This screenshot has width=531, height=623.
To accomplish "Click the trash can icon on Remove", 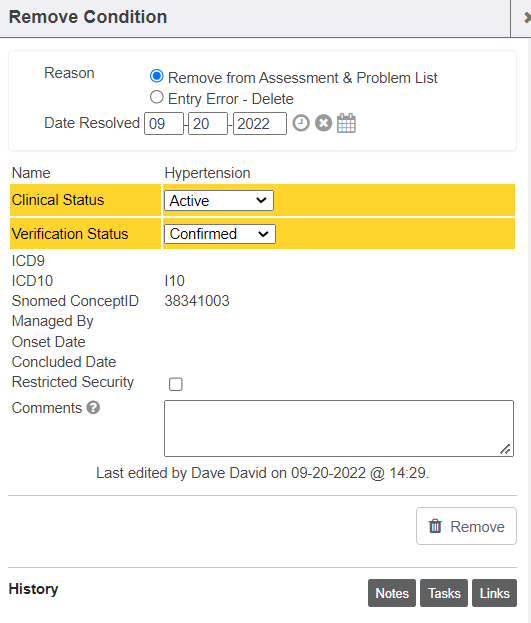I will (x=435, y=526).
